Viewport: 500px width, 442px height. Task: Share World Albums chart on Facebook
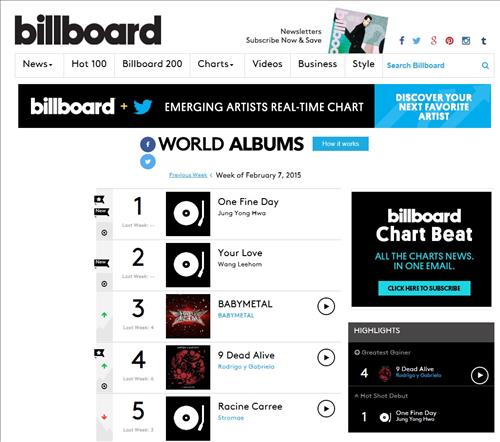pos(148,144)
